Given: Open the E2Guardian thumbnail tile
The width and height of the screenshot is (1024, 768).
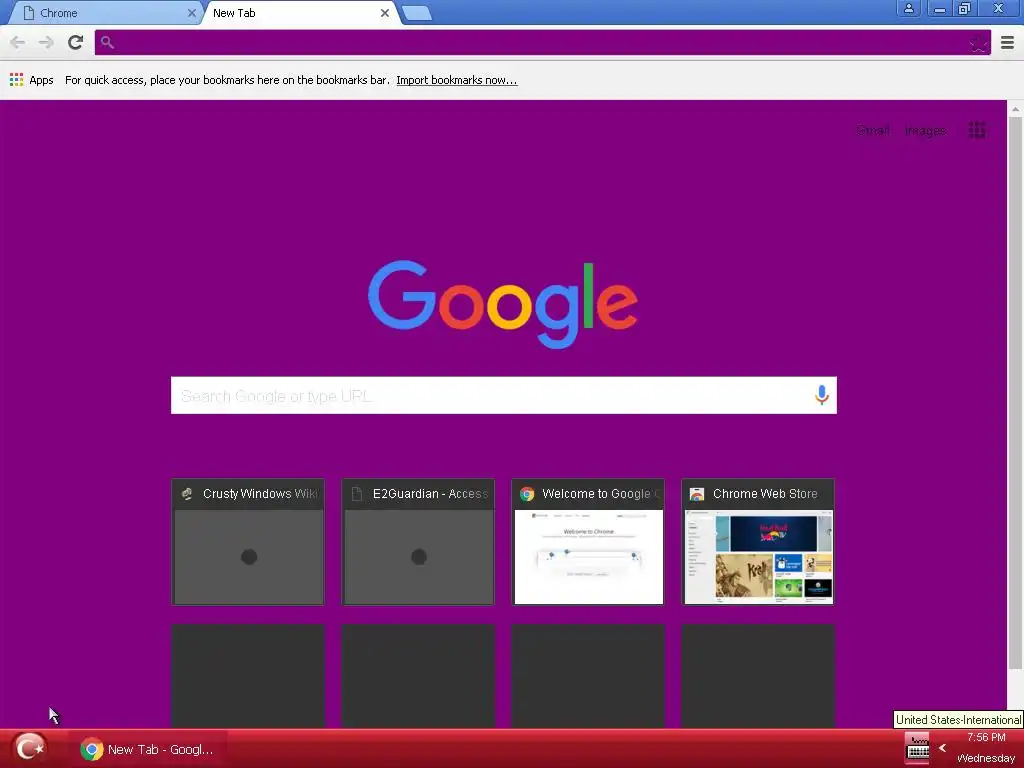Looking at the screenshot, I should point(418,542).
